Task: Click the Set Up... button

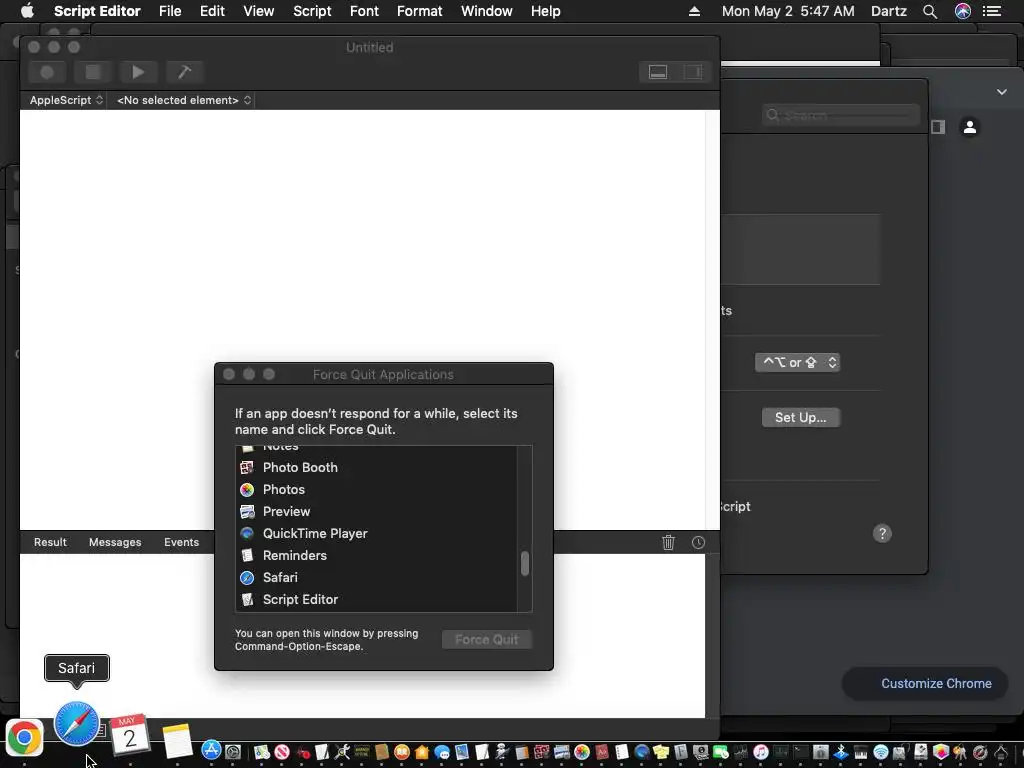Action: point(801,417)
